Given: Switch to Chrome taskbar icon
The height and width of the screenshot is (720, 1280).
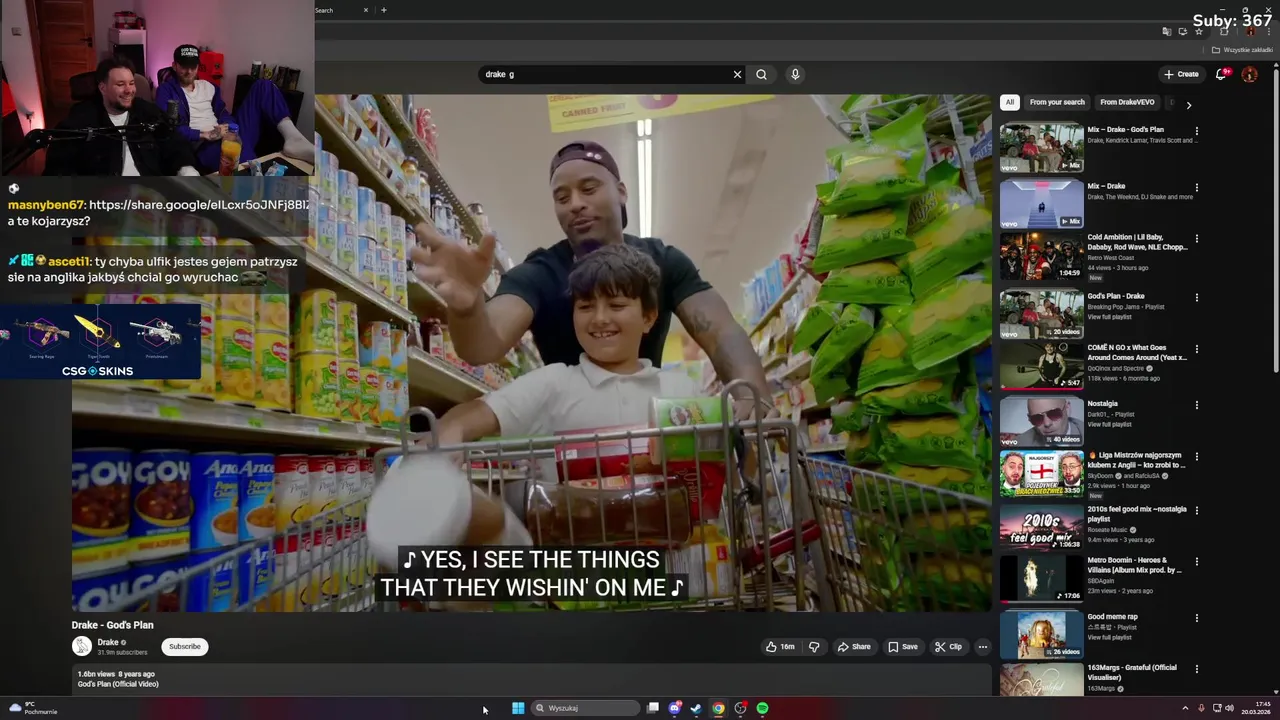Looking at the screenshot, I should tap(718, 708).
